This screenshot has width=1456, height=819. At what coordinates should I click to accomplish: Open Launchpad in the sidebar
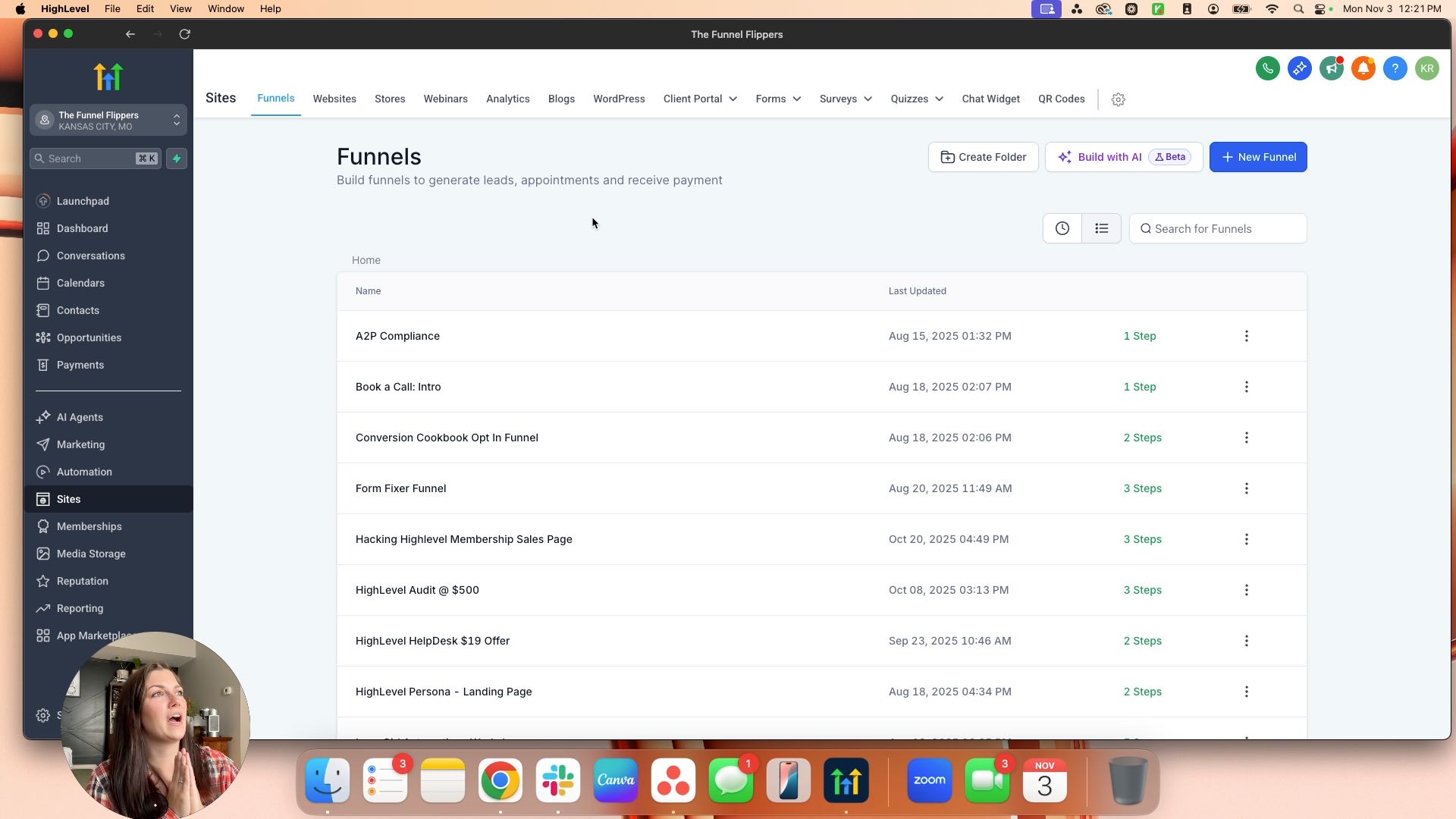coord(83,201)
